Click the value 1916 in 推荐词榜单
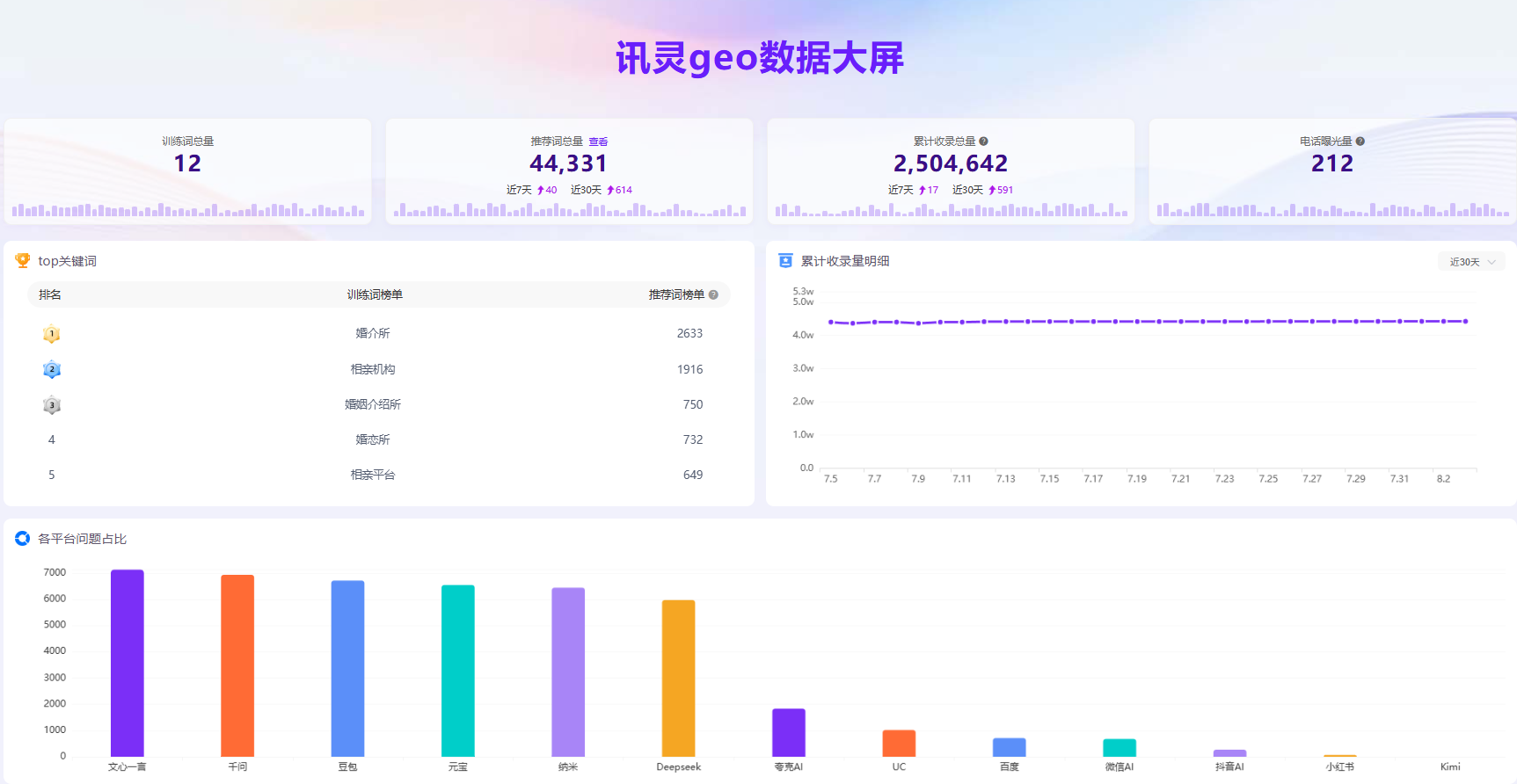Screen dimensions: 1517x784 (x=689, y=369)
